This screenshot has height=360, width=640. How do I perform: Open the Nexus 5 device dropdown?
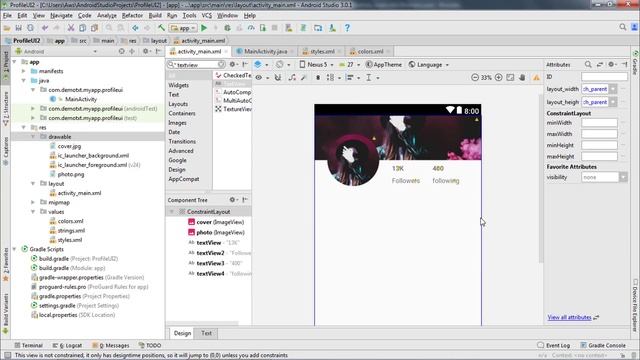(x=316, y=64)
